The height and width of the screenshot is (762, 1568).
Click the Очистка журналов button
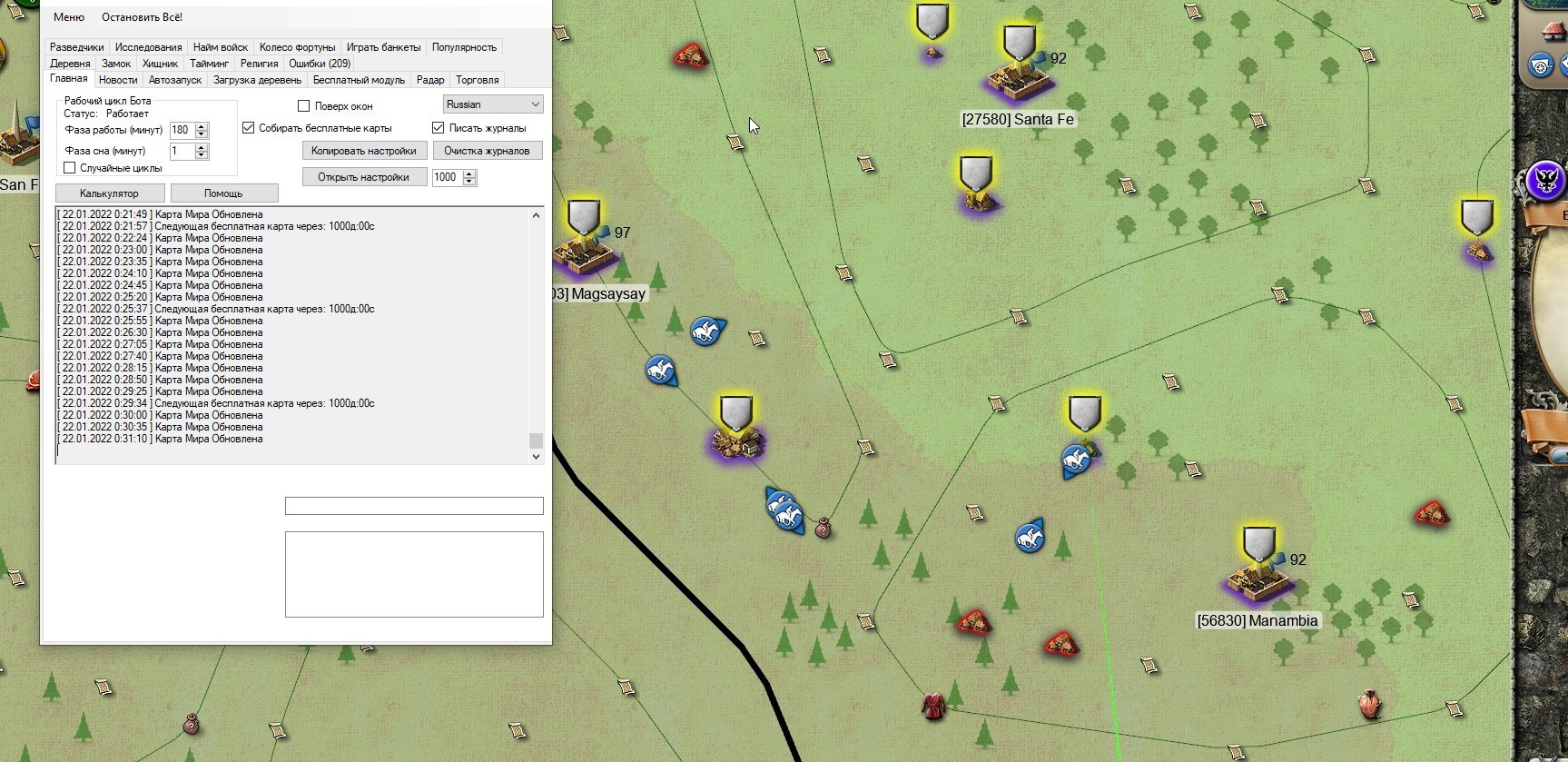click(x=487, y=151)
